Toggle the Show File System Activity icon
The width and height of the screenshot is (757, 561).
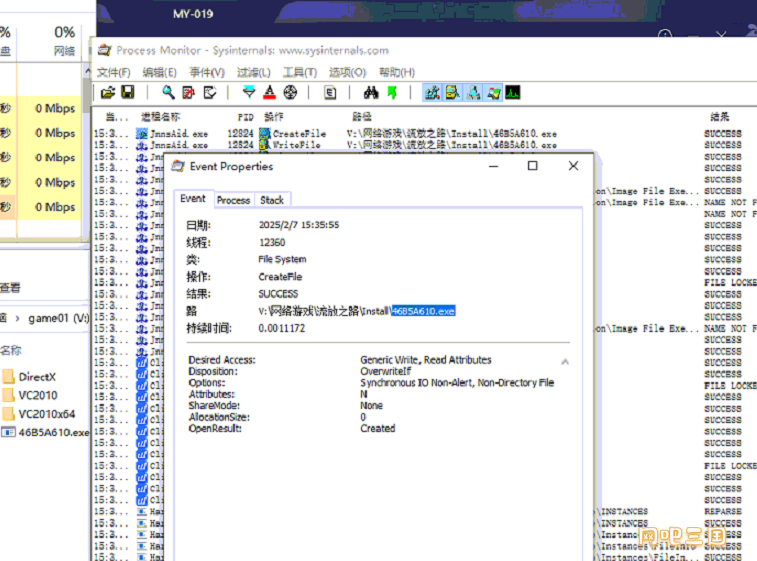(452, 92)
